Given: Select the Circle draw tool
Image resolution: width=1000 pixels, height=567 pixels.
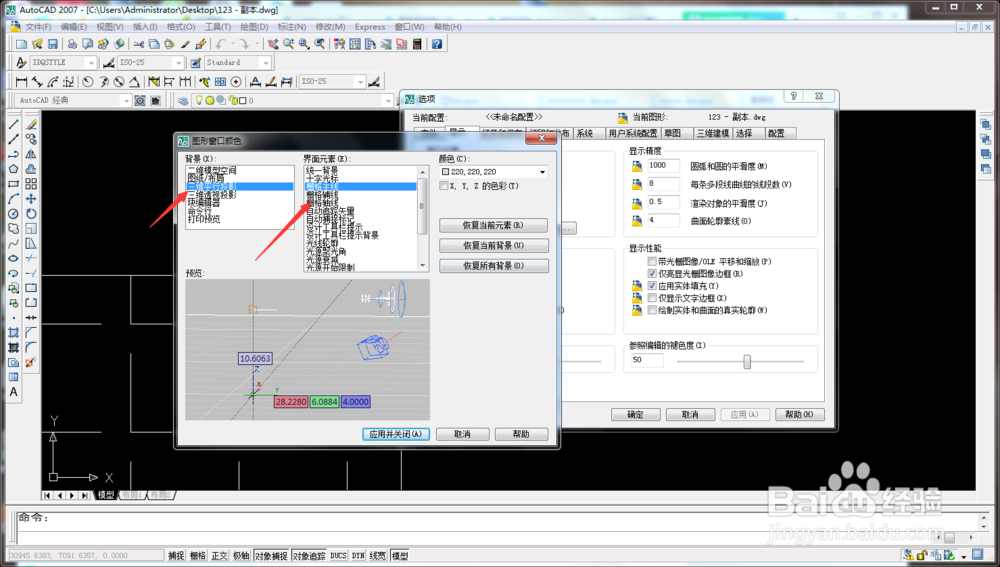Looking at the screenshot, I should tap(13, 214).
